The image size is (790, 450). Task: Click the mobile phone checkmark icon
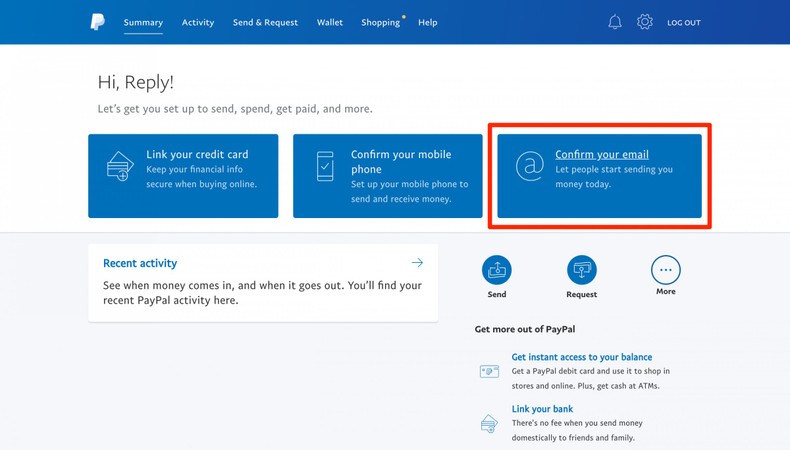(325, 167)
